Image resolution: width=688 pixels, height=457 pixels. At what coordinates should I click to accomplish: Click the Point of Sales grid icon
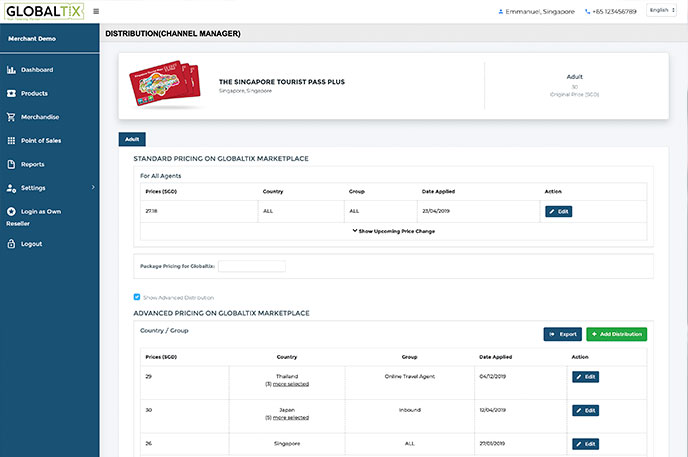[x=11, y=141]
